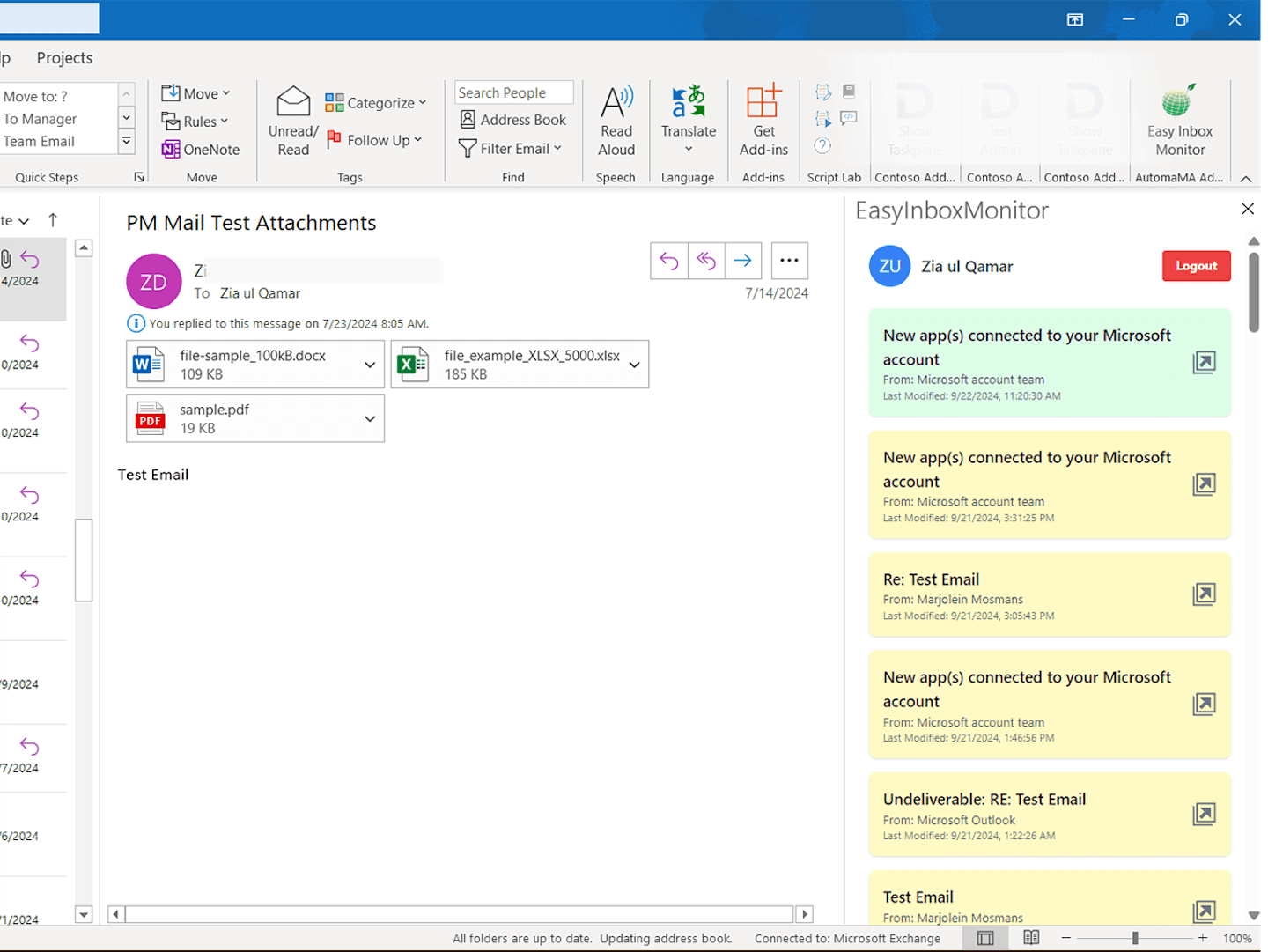Open Easy Inbox Monitor add-in
The image size is (1268, 952).
pyautogui.click(x=1180, y=122)
